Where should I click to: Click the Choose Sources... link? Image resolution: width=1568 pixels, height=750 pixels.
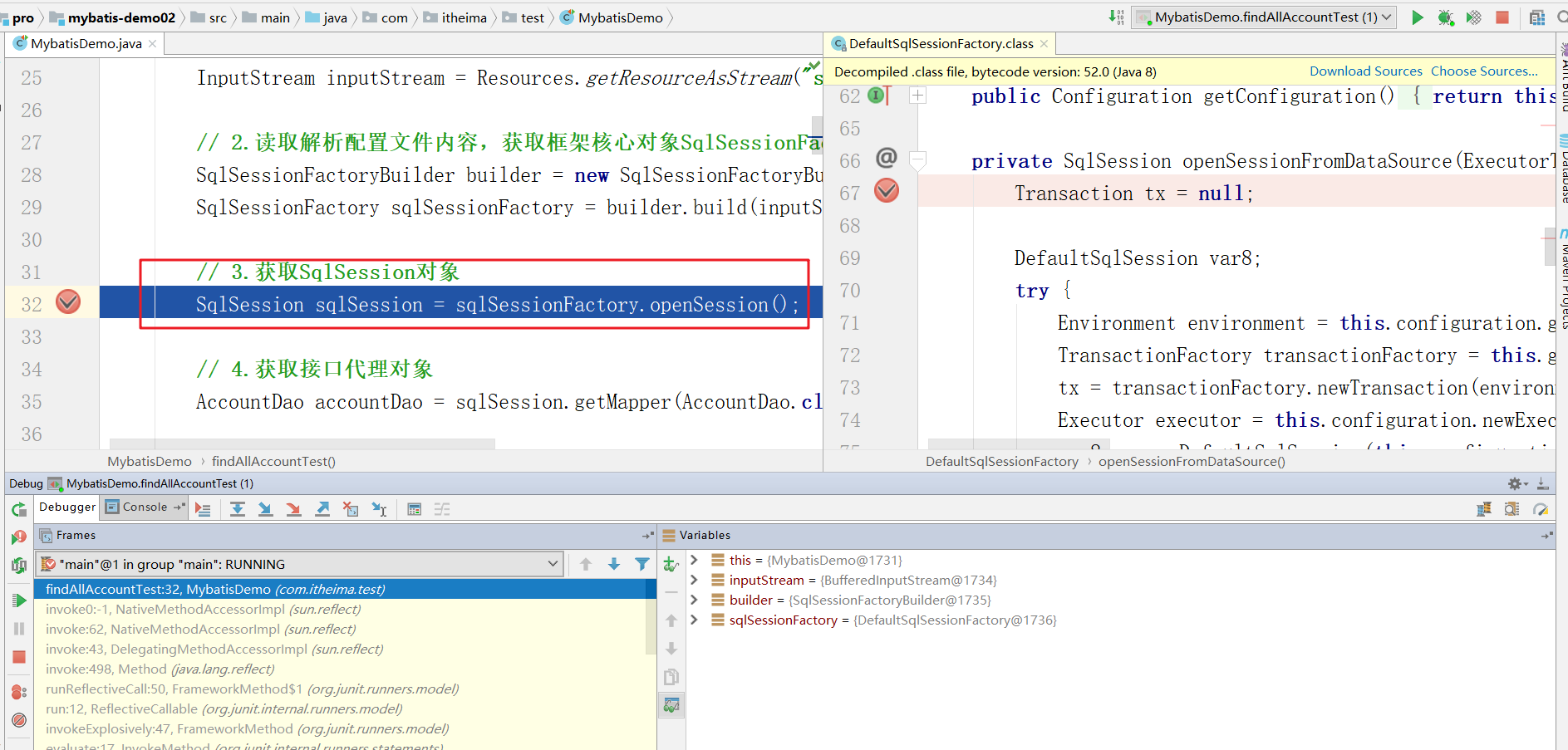[1484, 71]
